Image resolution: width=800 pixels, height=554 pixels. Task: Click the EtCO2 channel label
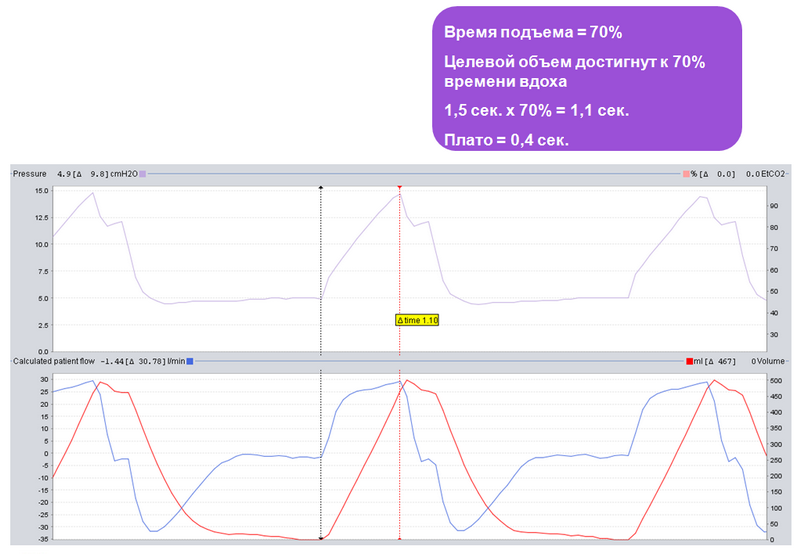point(772,174)
